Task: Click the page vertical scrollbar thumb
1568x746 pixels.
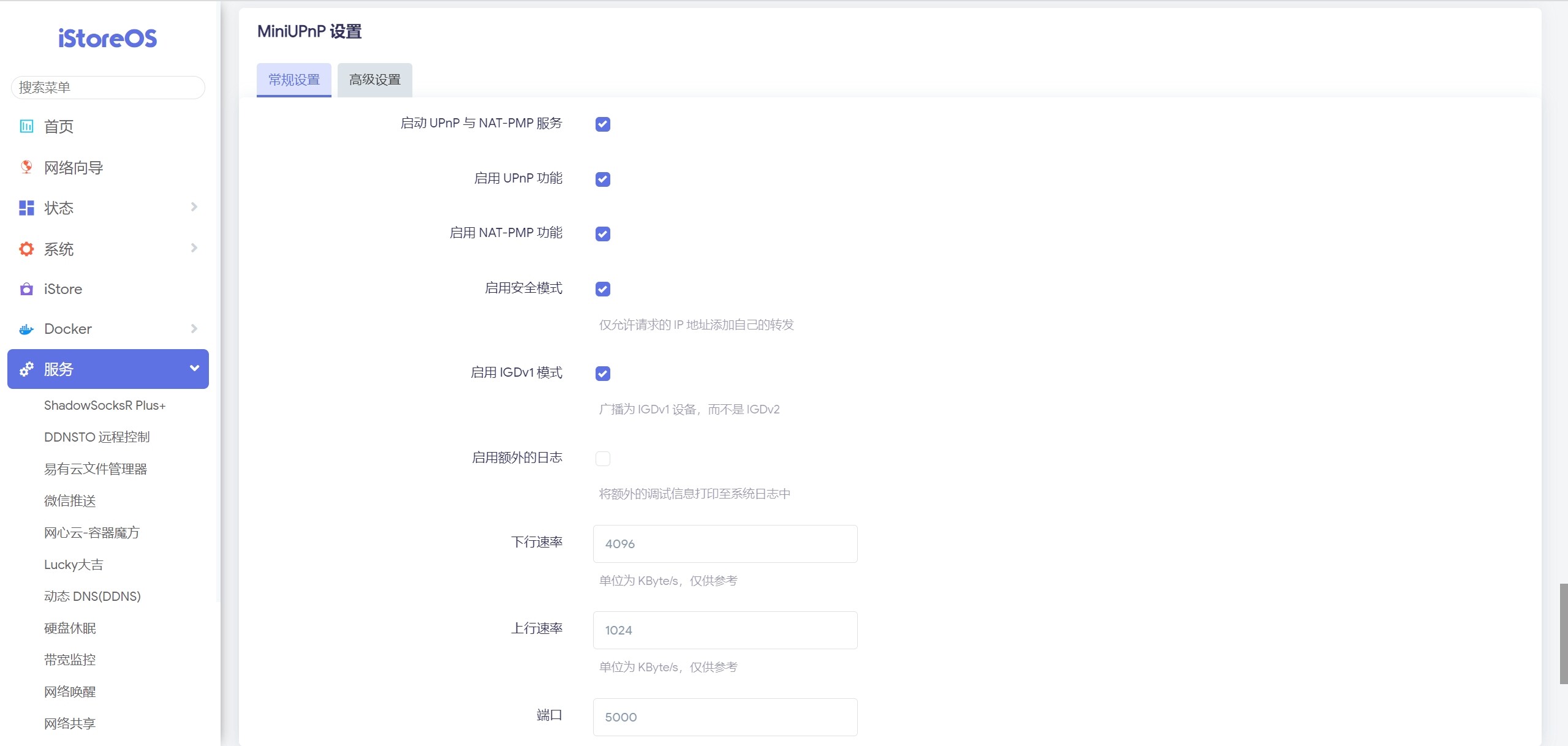Action: point(1563,633)
